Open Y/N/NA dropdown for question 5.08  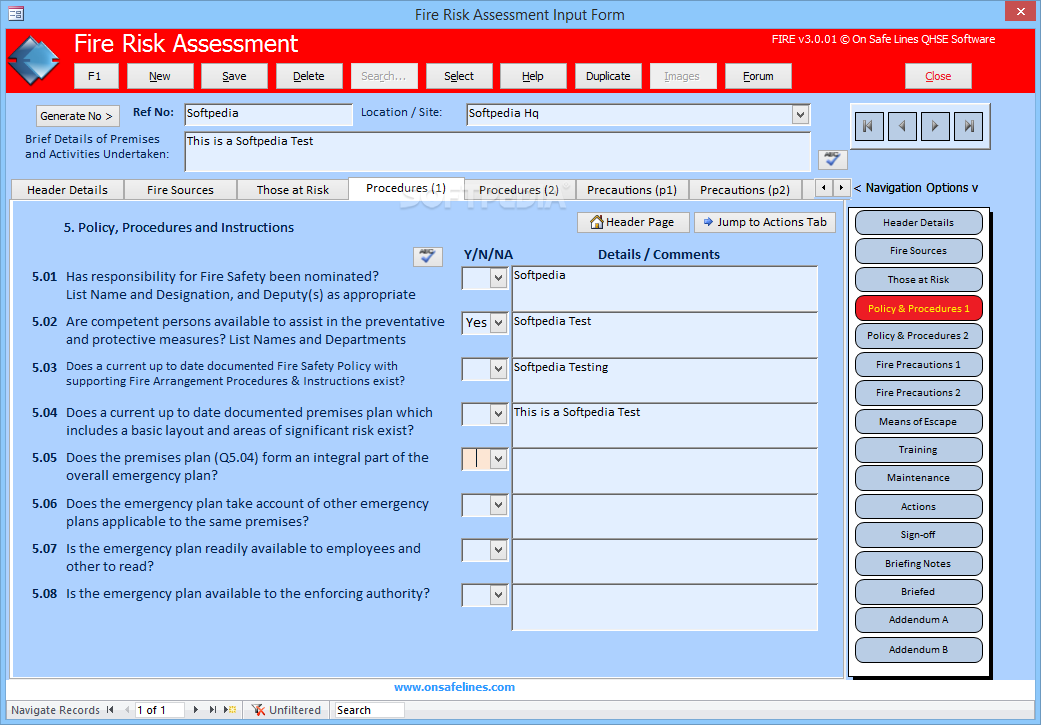tap(499, 595)
